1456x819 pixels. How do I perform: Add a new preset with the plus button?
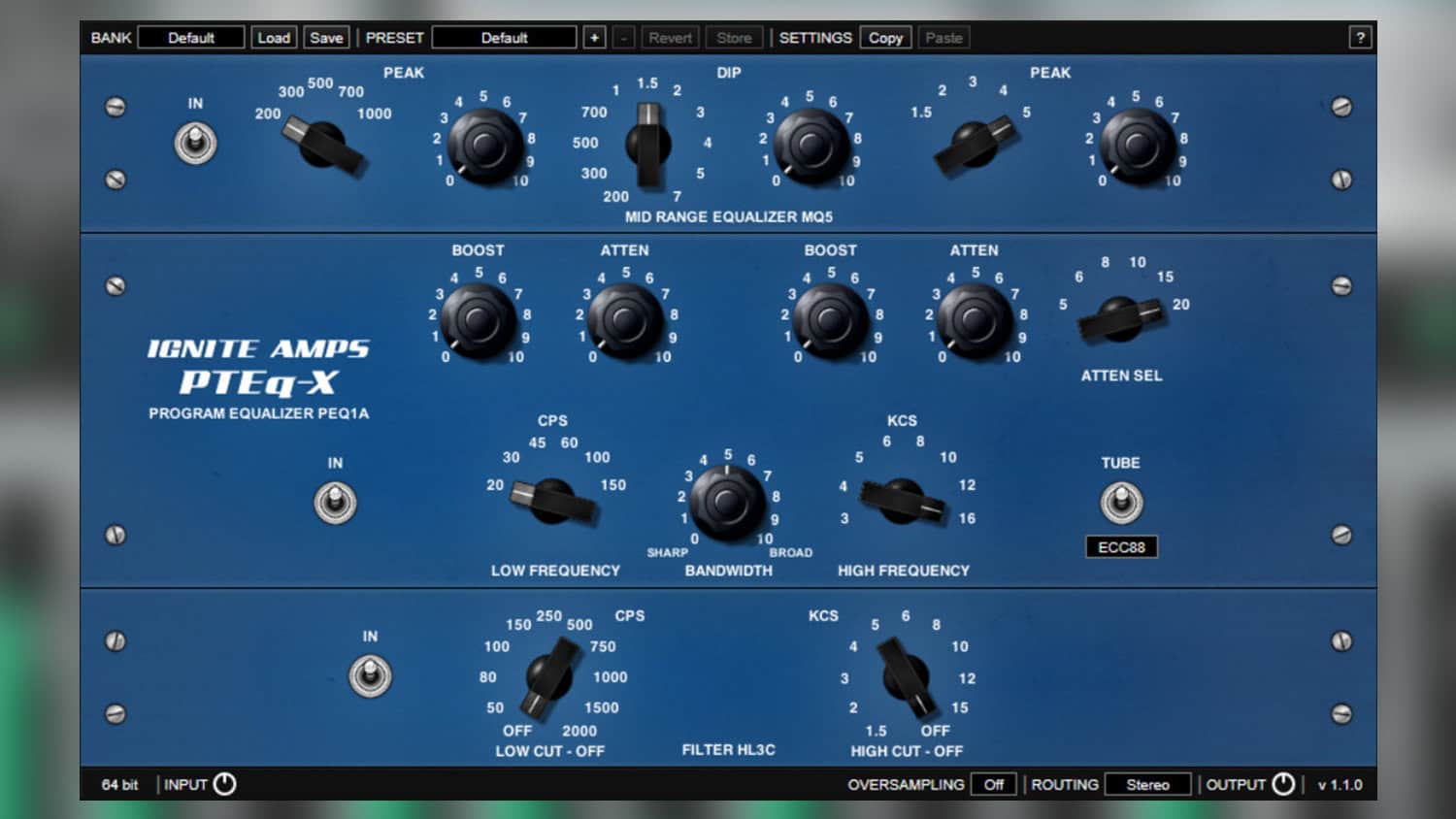pyautogui.click(x=595, y=38)
